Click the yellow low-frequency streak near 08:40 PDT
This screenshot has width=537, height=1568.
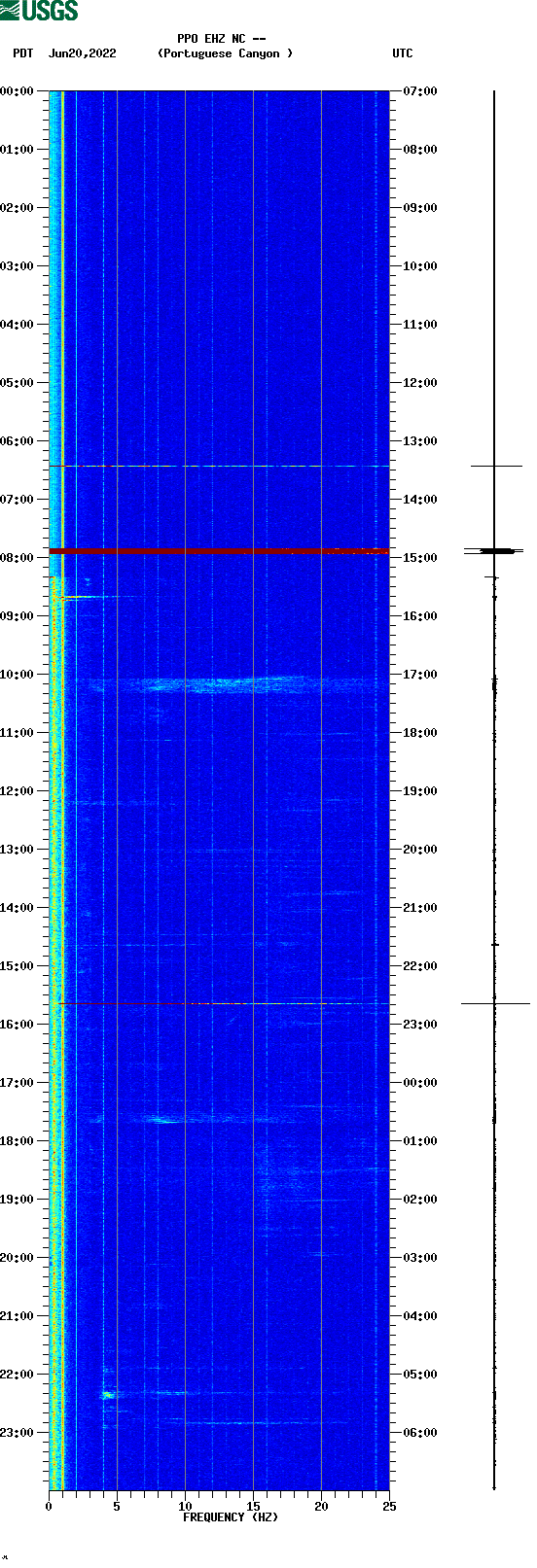click(89, 597)
